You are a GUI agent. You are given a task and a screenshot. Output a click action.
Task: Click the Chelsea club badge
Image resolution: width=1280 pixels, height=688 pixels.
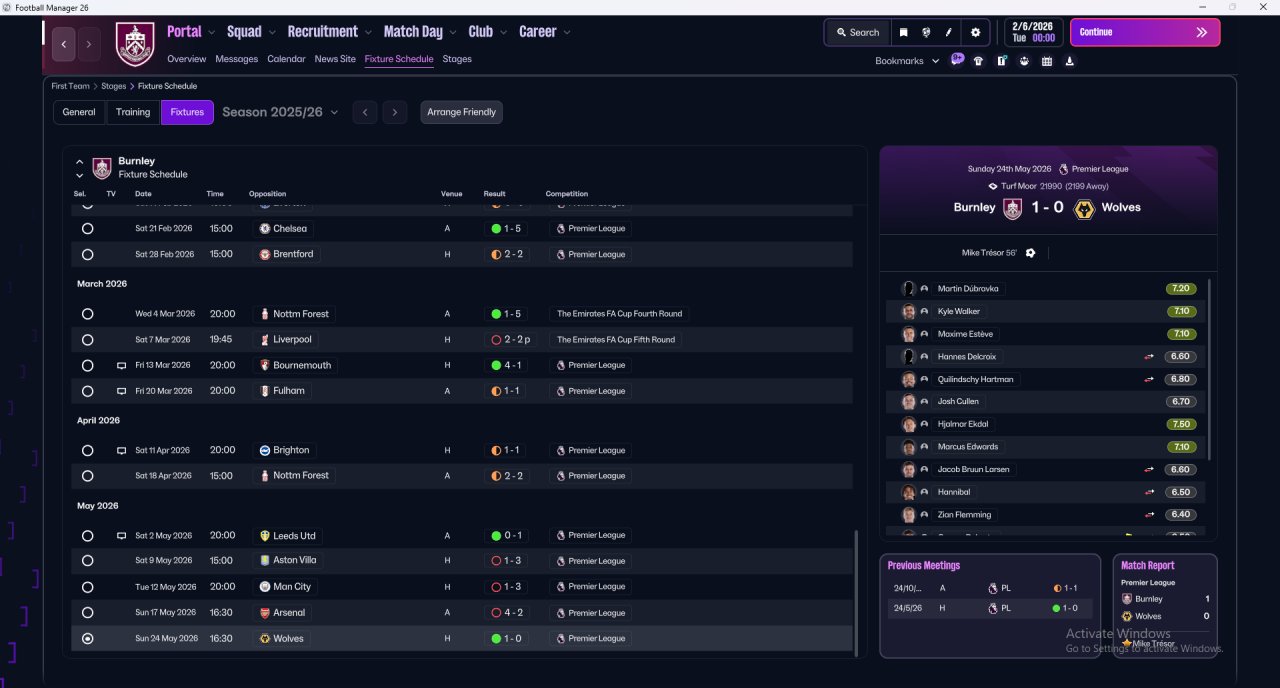(x=264, y=228)
